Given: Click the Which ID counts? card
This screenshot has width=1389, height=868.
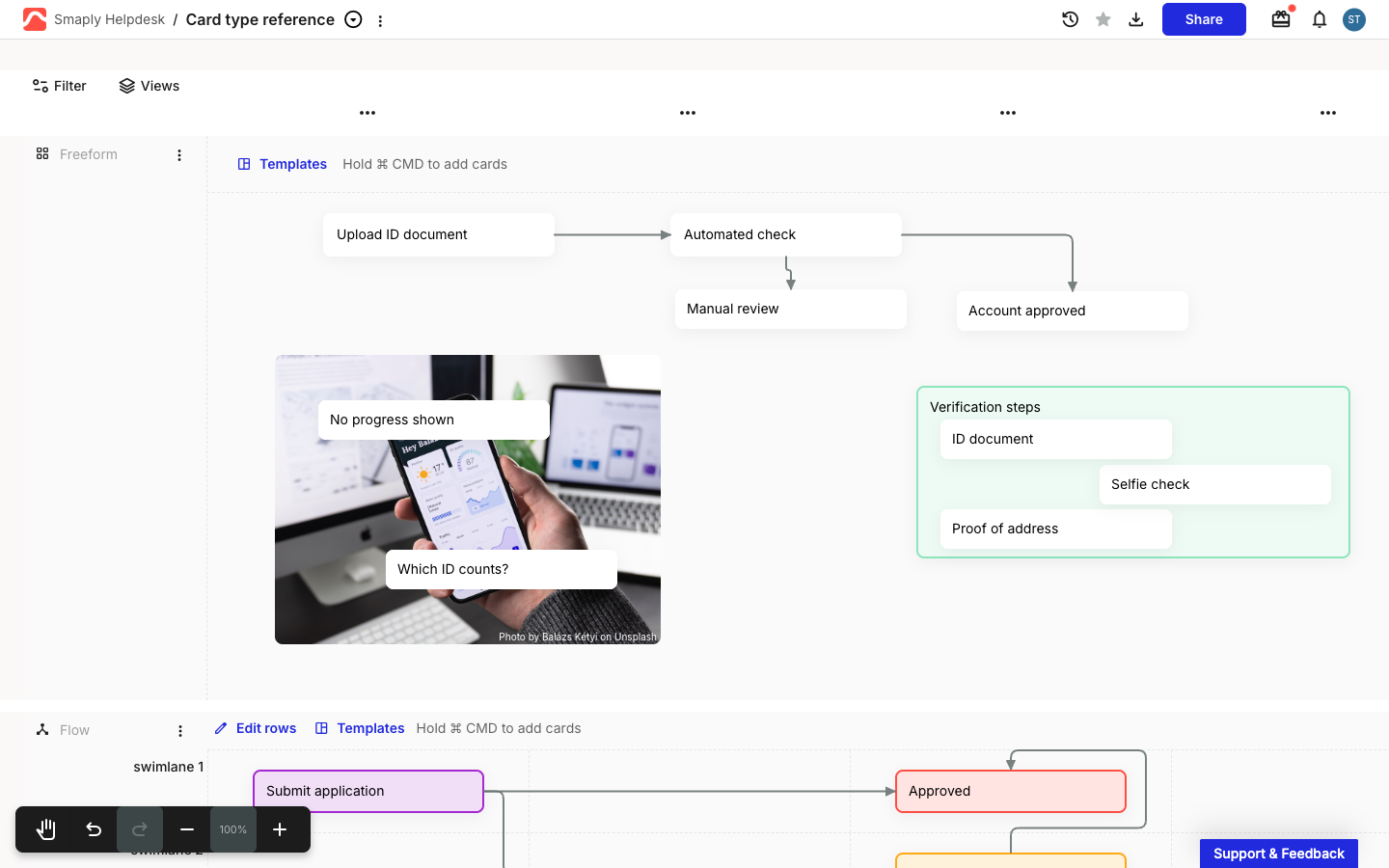Looking at the screenshot, I should tap(502, 569).
